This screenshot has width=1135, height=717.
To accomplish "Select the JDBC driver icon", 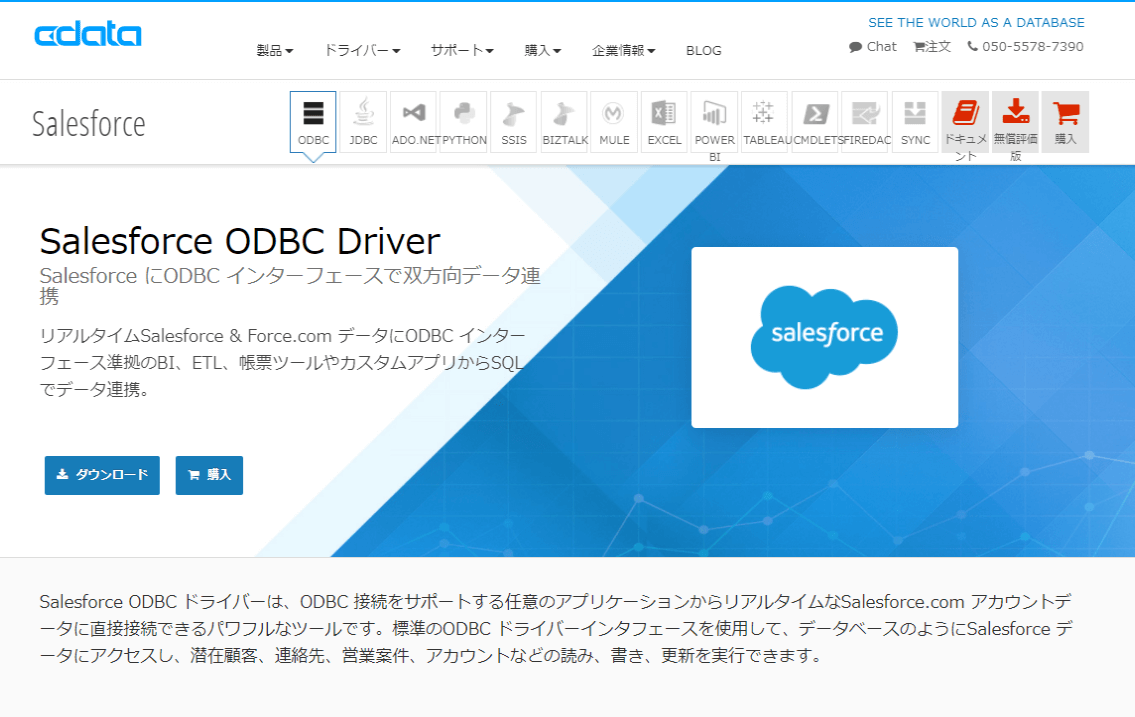I will point(363,122).
